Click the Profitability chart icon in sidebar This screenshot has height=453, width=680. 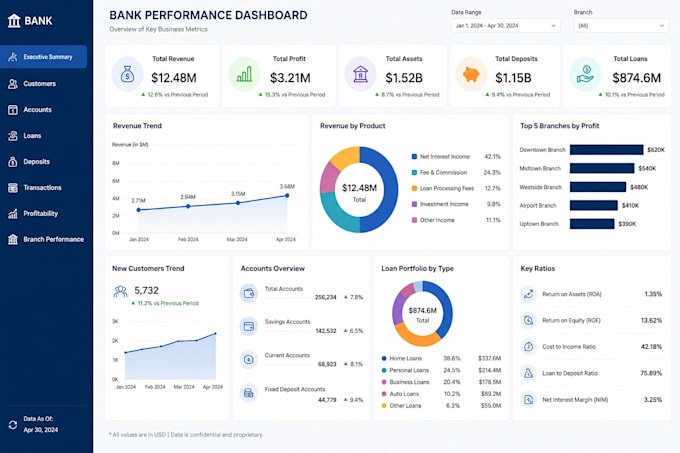pos(13,214)
